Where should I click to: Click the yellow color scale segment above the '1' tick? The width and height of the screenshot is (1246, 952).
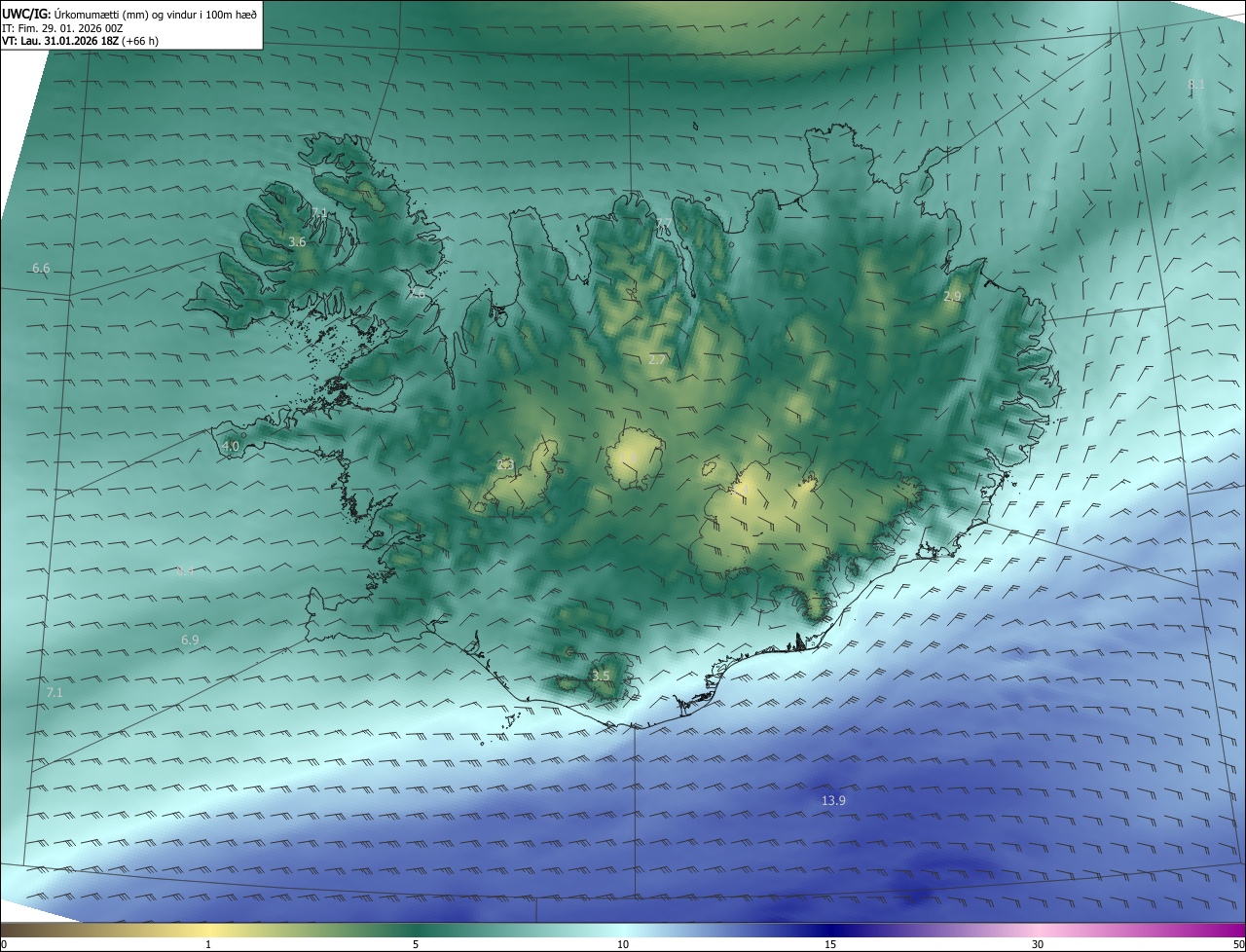[209, 930]
